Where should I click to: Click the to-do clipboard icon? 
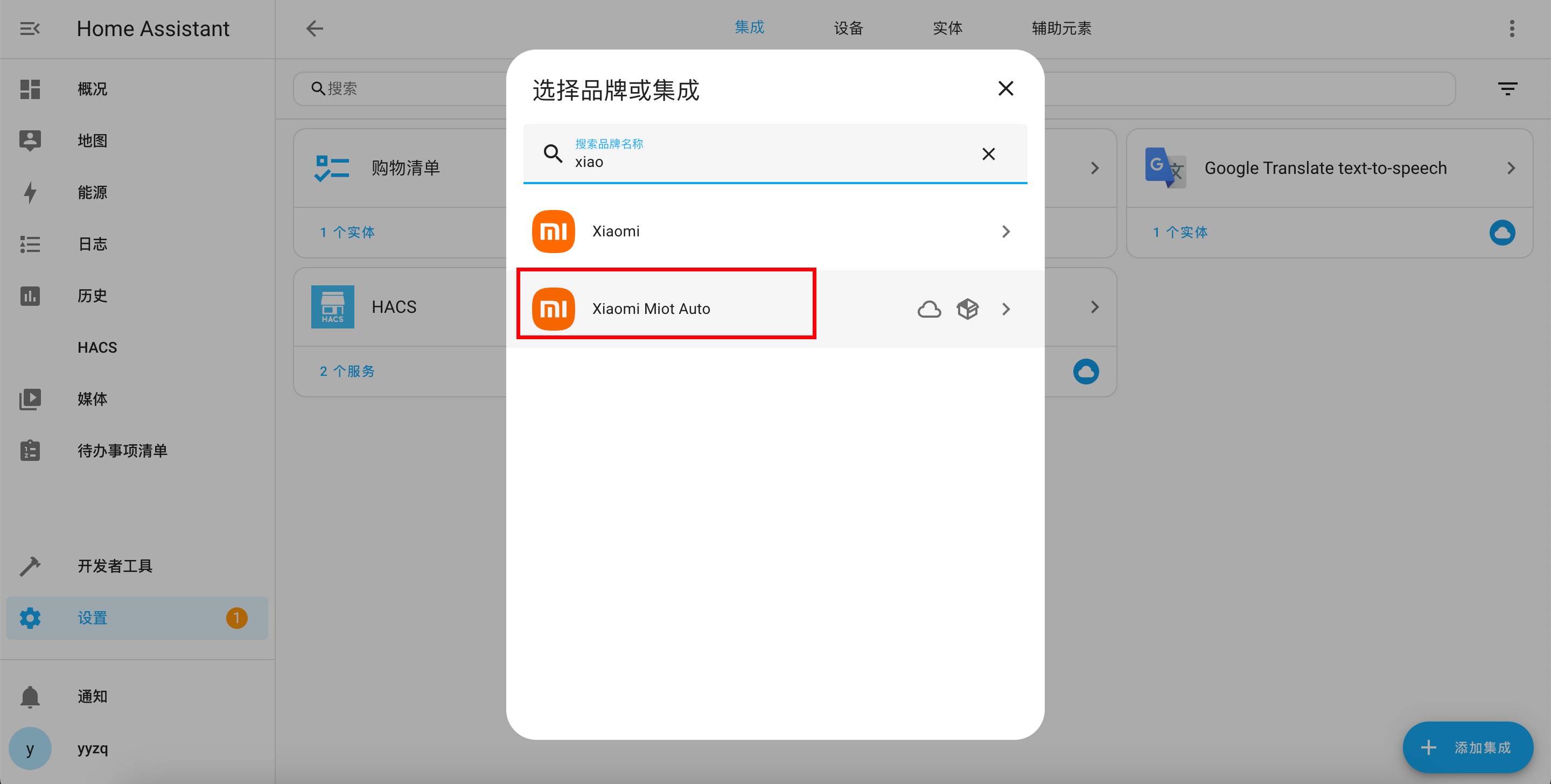(30, 450)
